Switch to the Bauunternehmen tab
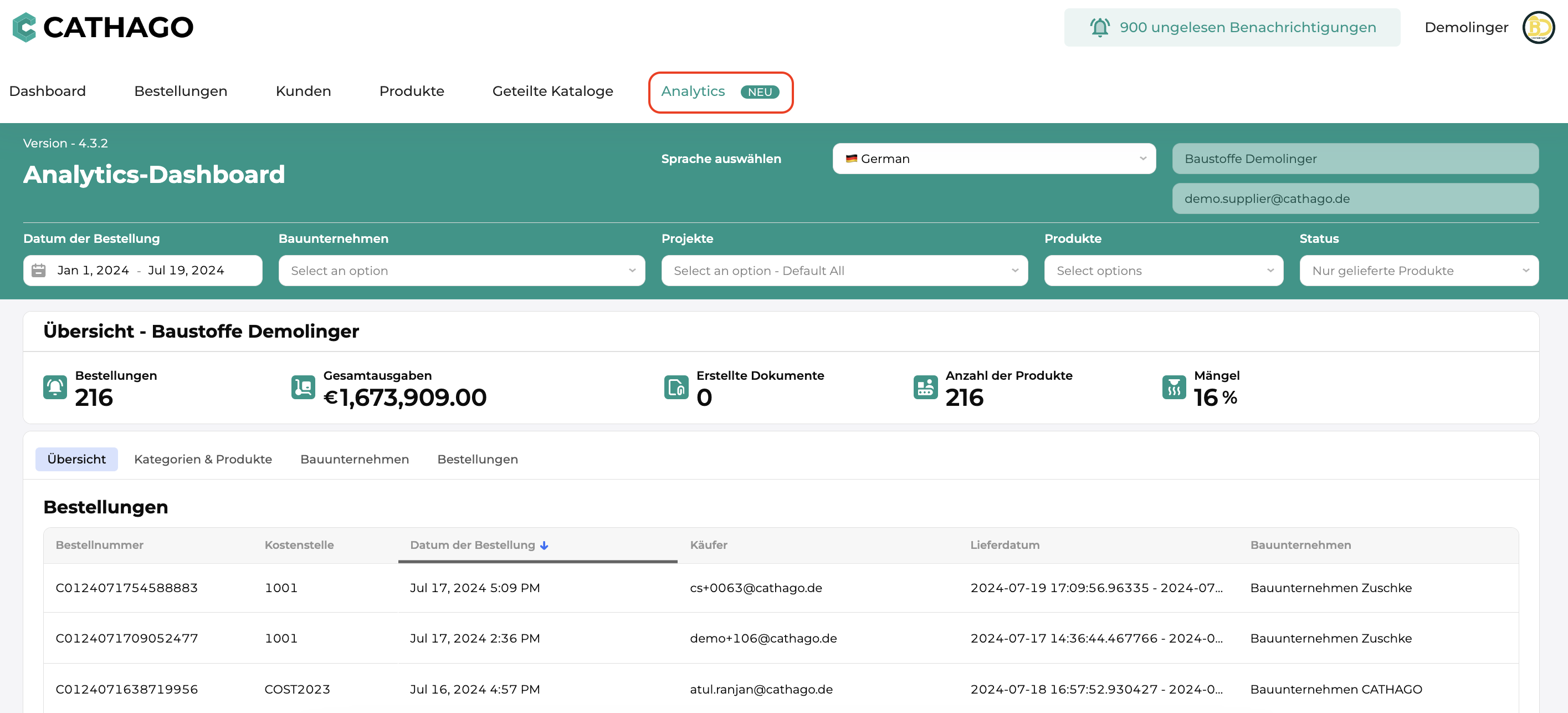1568x713 pixels. coord(354,459)
